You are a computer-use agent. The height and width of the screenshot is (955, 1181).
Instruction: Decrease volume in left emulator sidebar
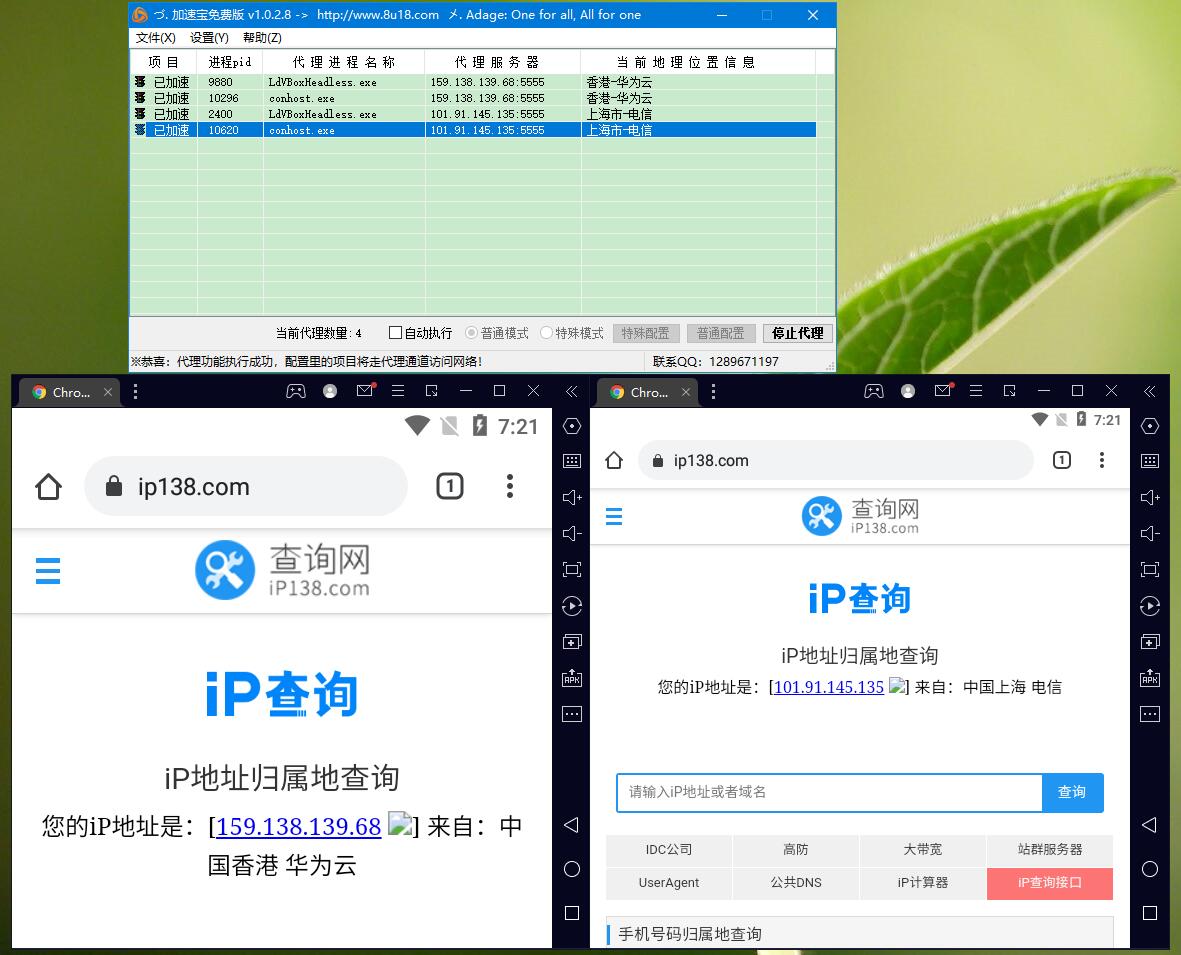[x=572, y=533]
